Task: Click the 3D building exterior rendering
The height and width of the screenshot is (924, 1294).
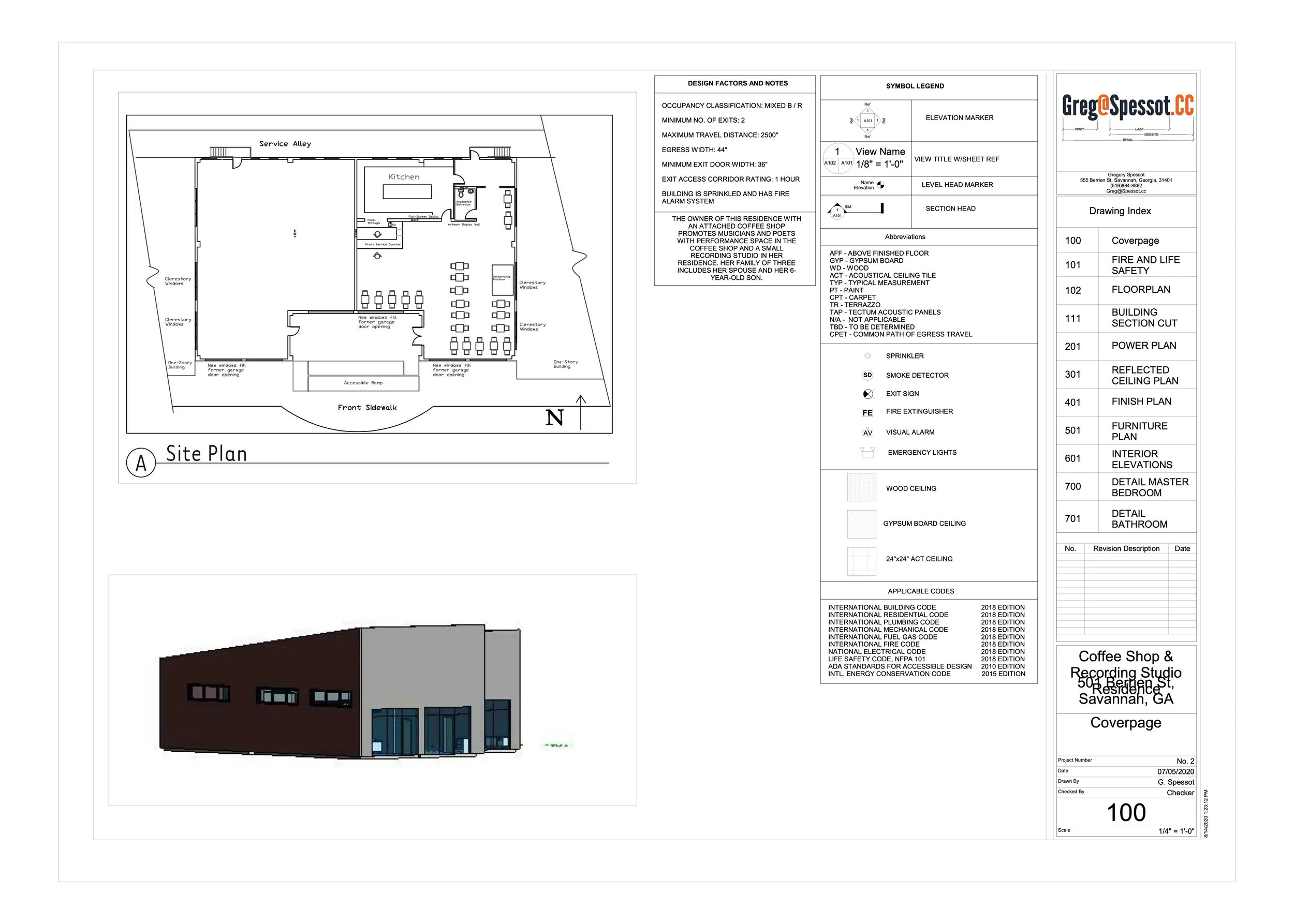Action: [x=342, y=691]
